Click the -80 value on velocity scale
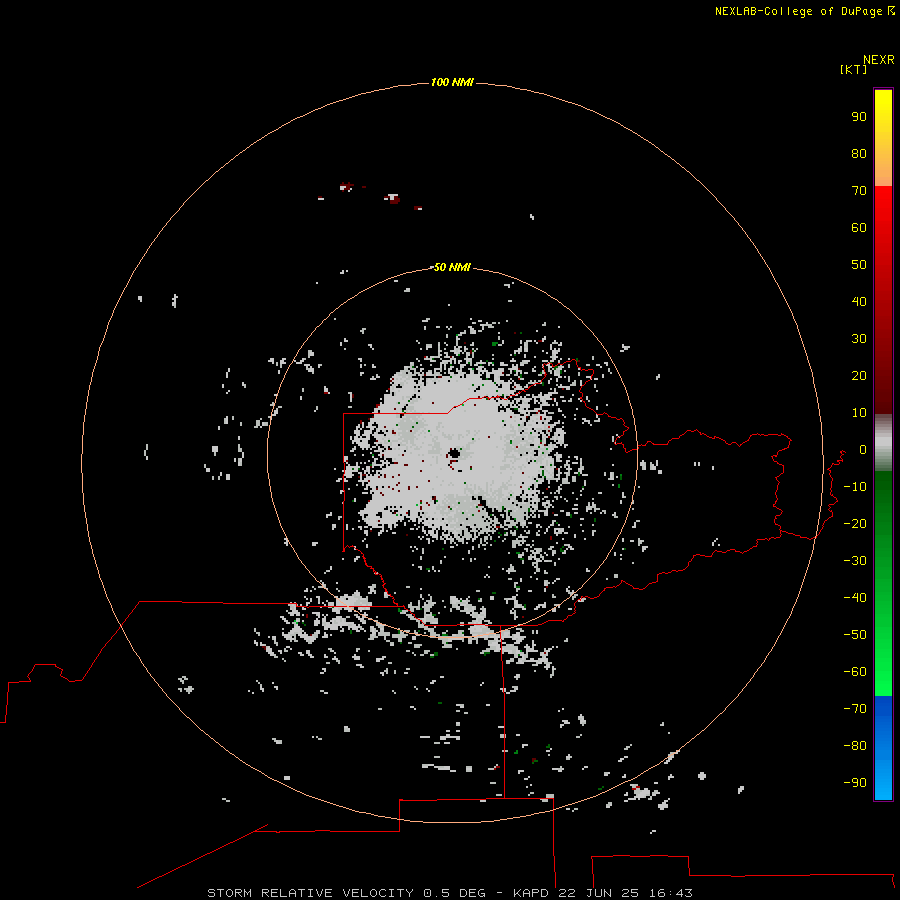 (x=855, y=746)
